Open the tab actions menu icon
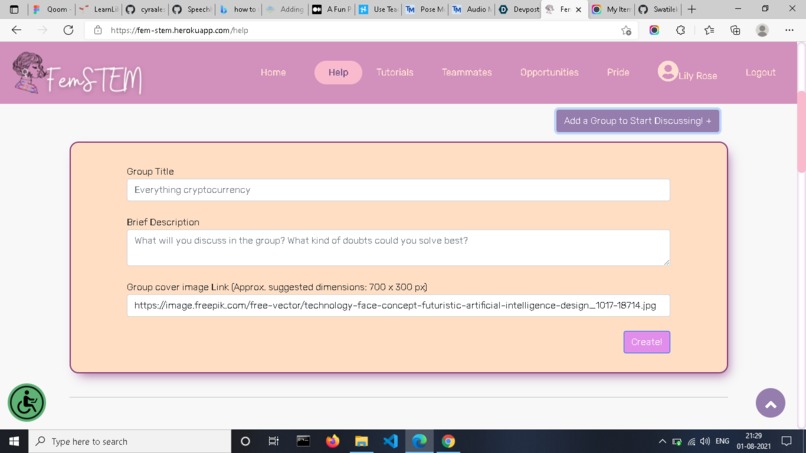This screenshot has height=453, width=806. click(x=14, y=9)
